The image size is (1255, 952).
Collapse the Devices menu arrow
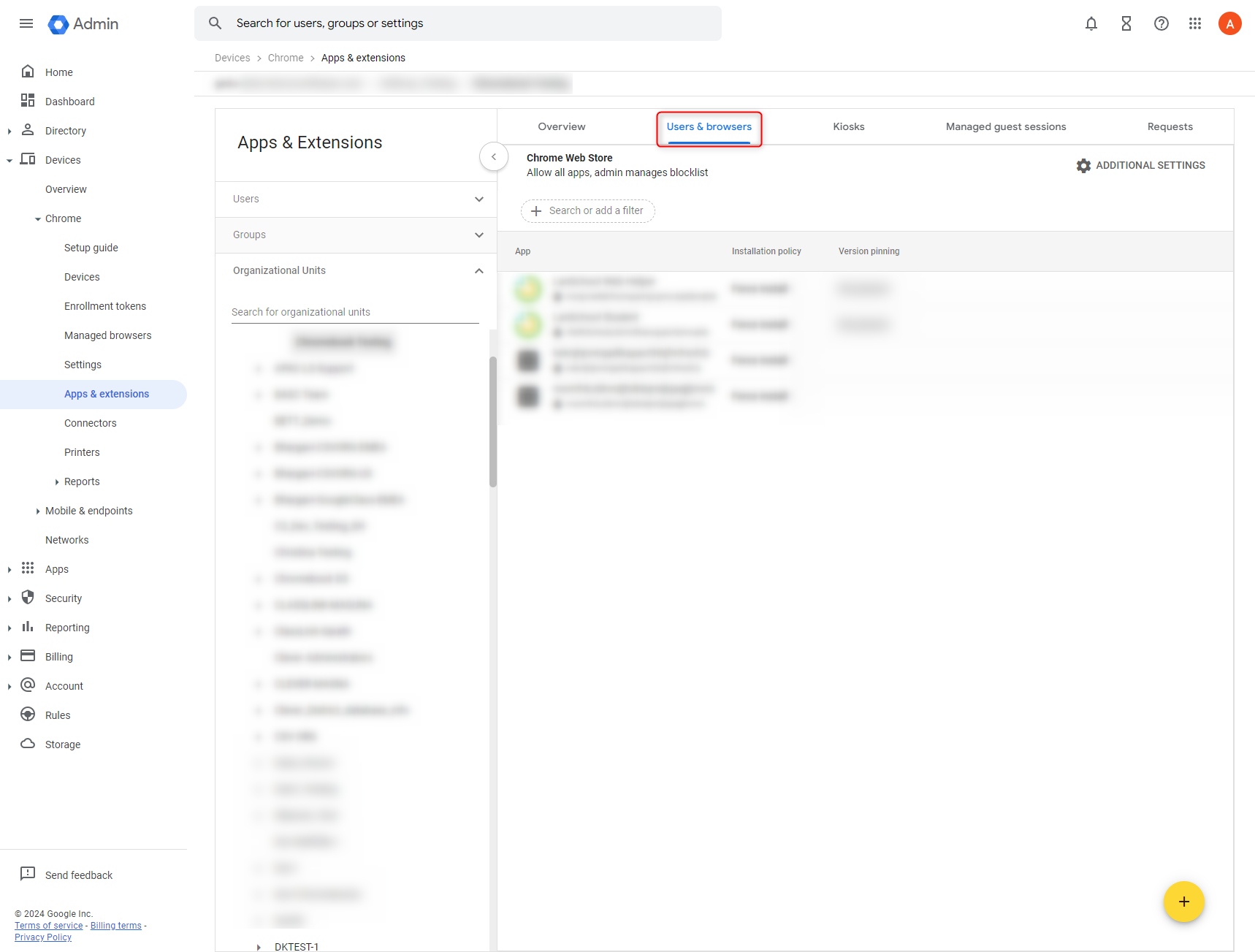click(x=9, y=160)
